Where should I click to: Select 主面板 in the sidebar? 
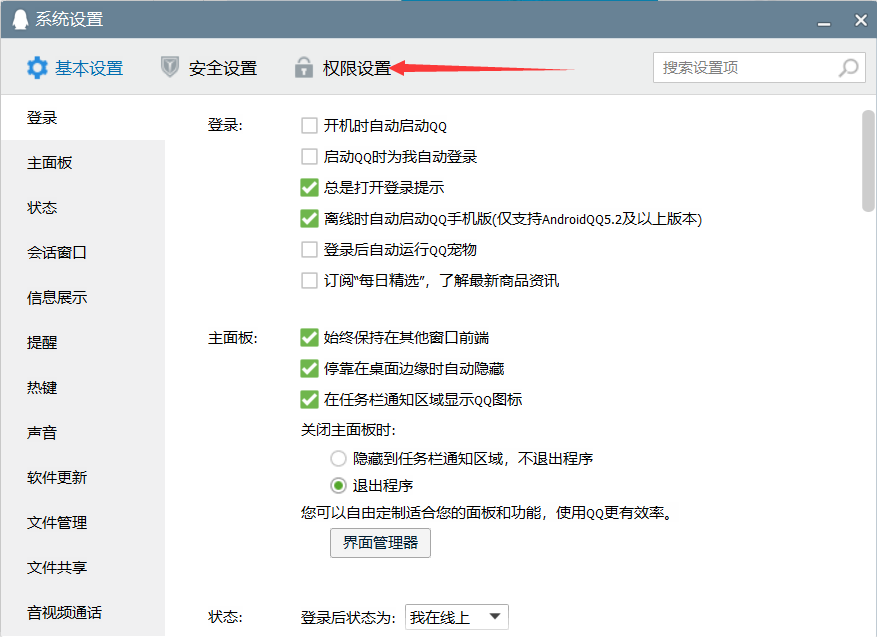[x=83, y=163]
